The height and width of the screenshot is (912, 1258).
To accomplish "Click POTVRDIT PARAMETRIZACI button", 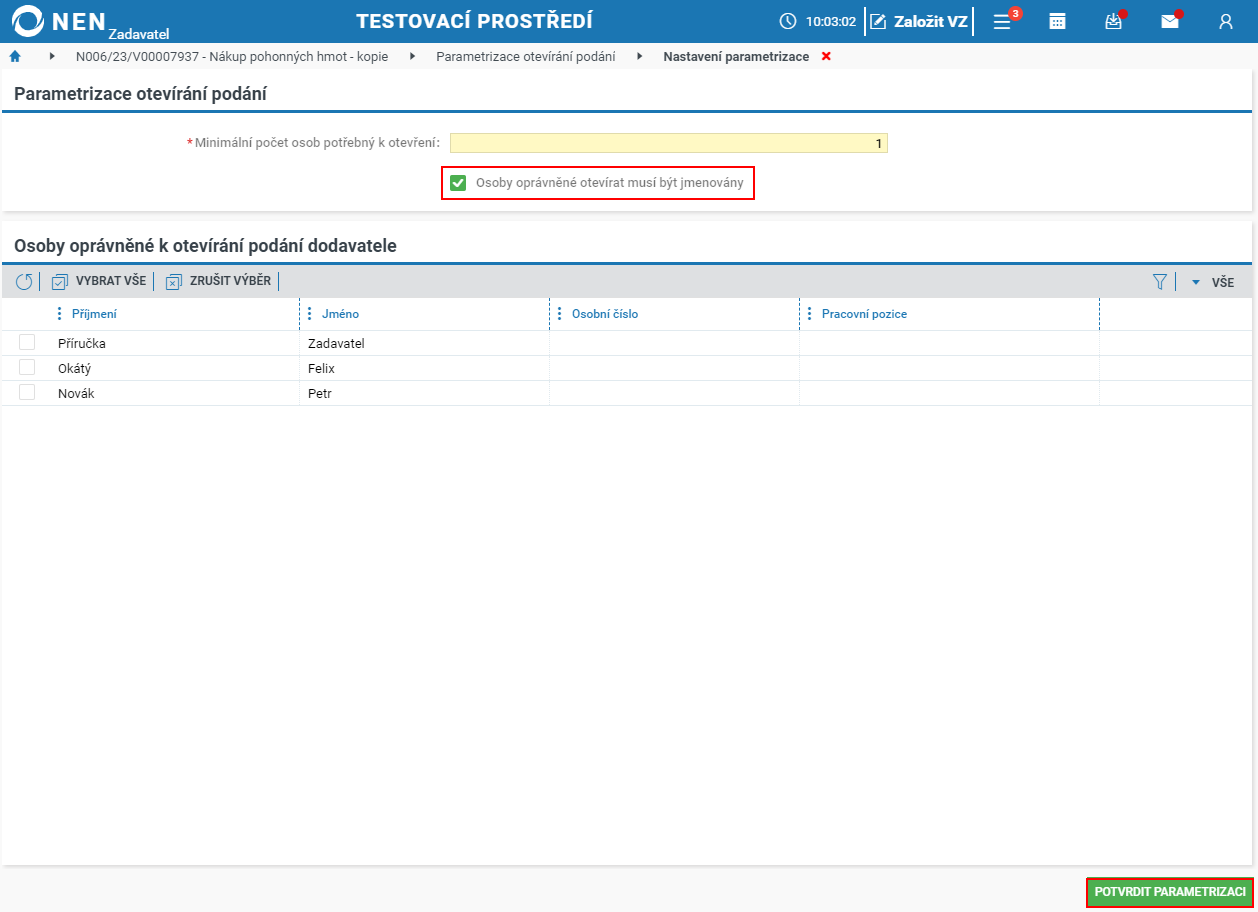I will click(1170, 892).
